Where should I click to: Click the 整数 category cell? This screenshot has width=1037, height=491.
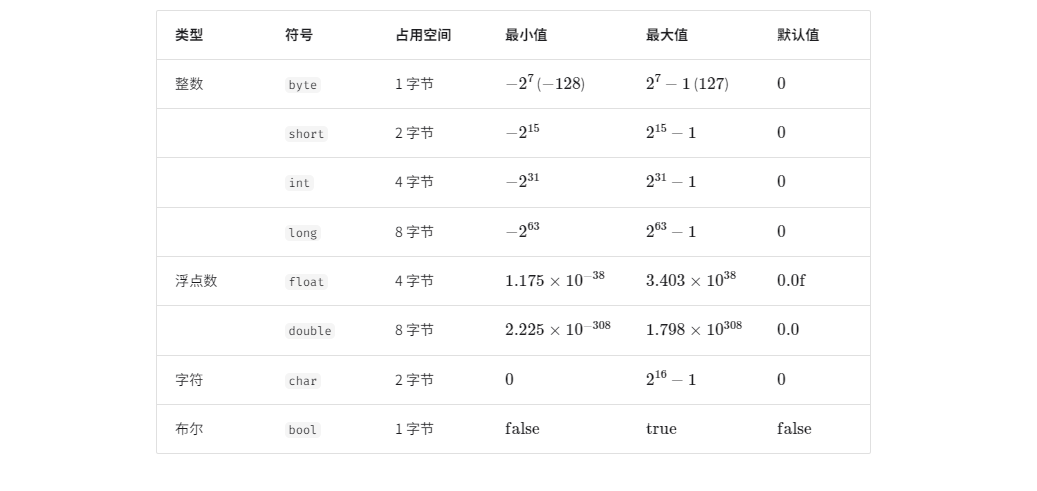pos(189,84)
